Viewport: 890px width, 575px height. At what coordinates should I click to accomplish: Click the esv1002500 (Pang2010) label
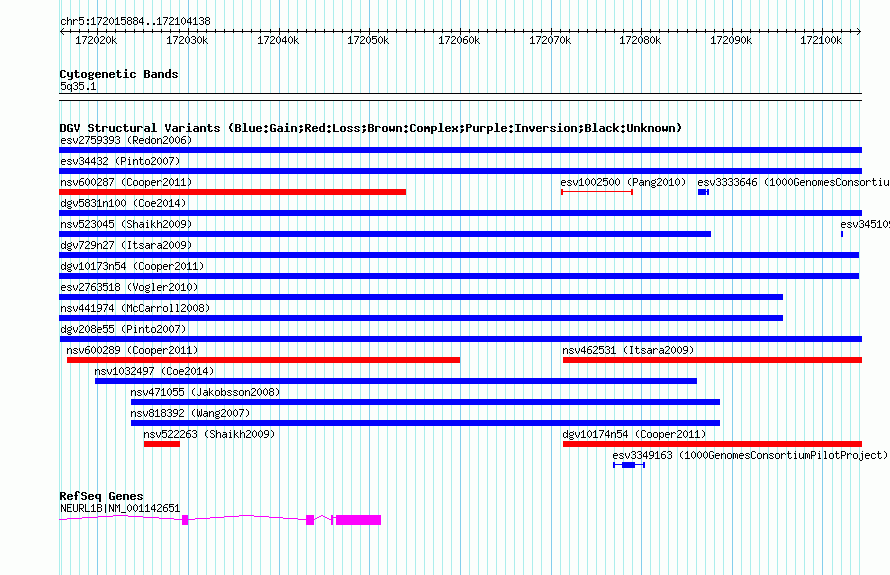tap(623, 182)
